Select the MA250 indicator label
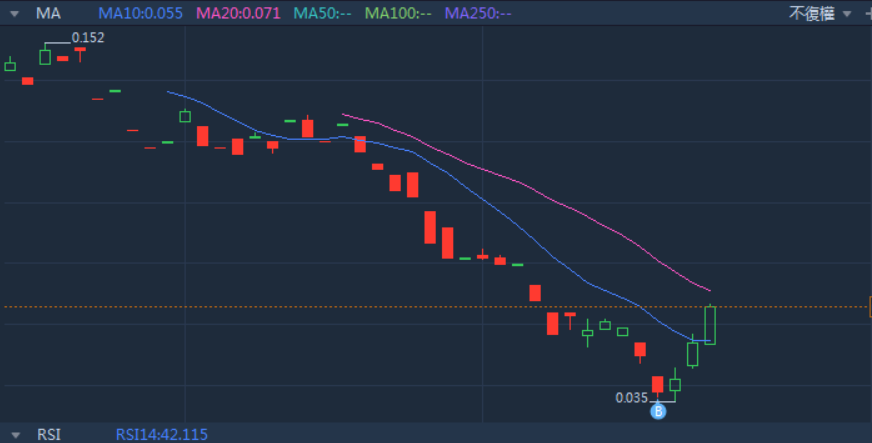 pyautogui.click(x=478, y=13)
